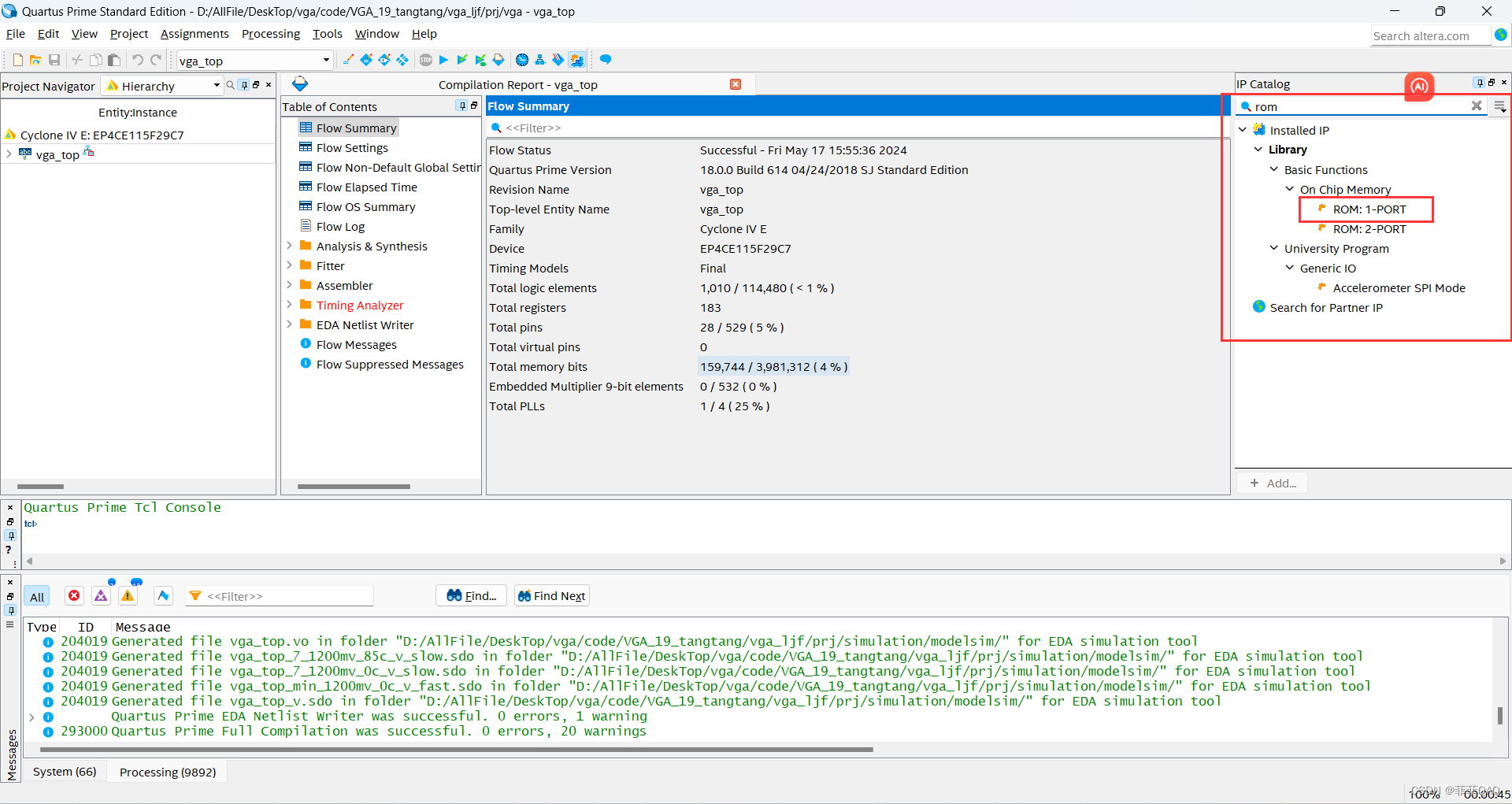Select Accelerometer SPI Mode IP
This screenshot has width=1512, height=804.
click(1399, 288)
